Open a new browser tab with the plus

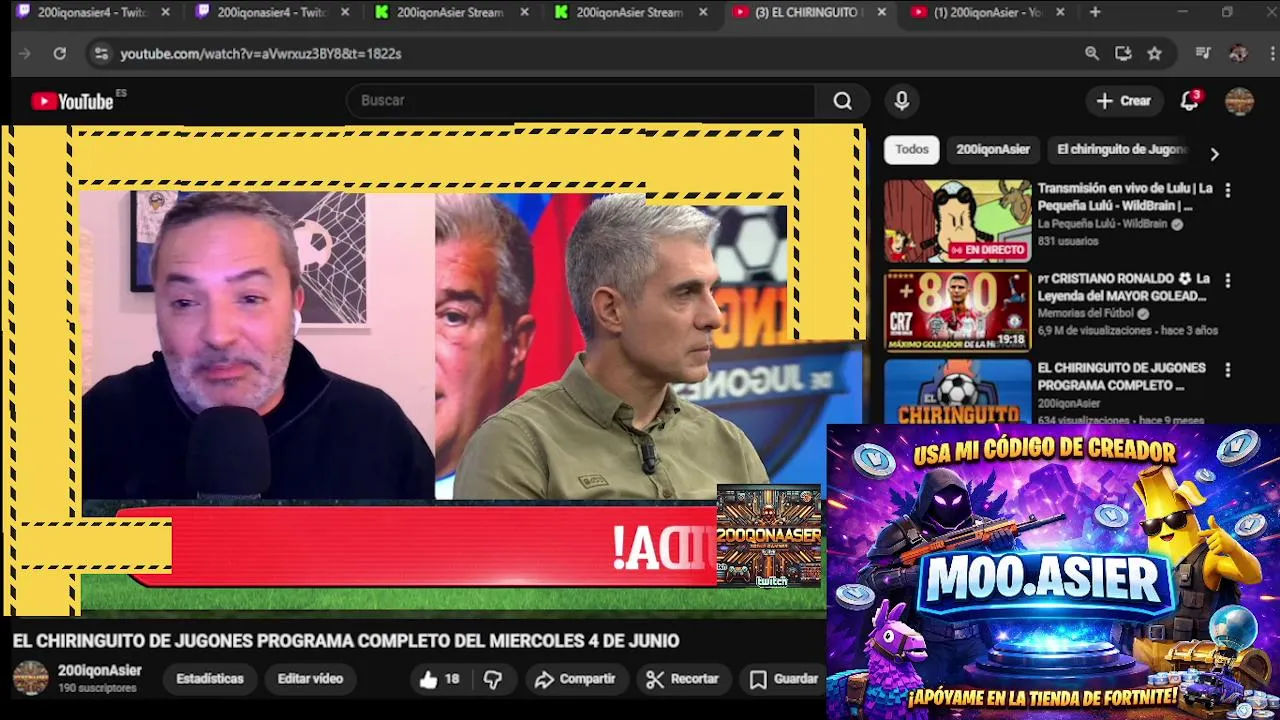[1095, 12]
